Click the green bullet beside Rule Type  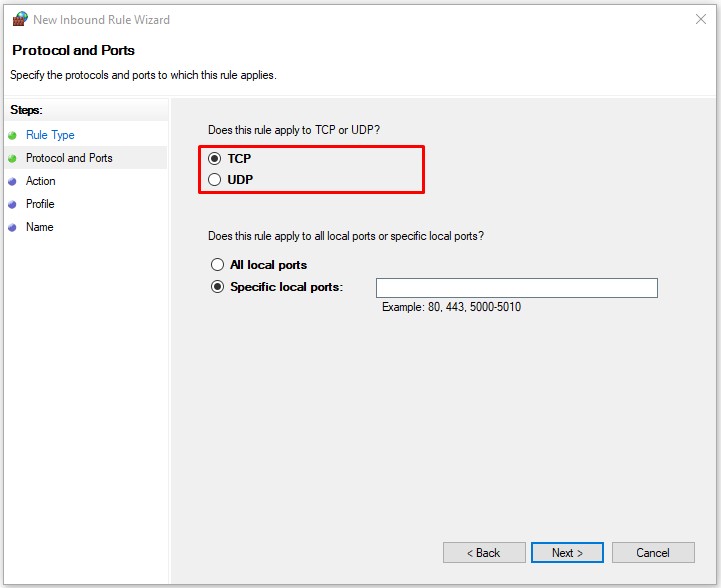12,135
